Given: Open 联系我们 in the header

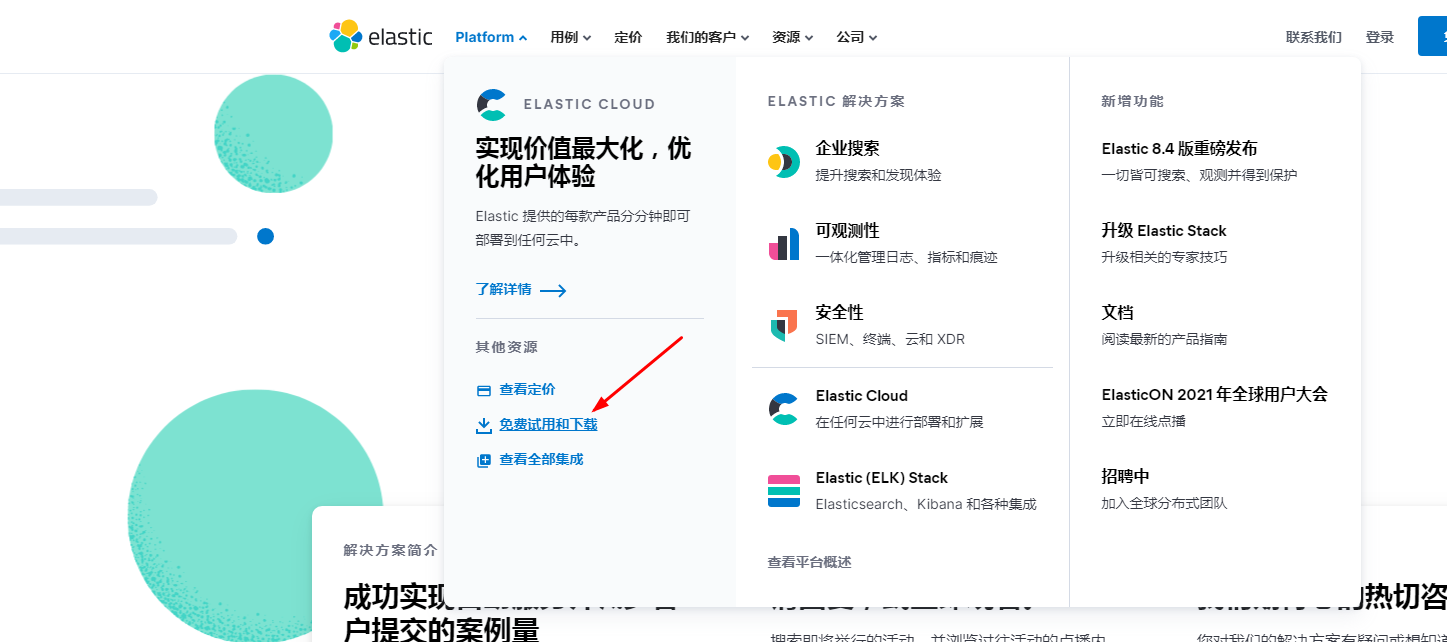Looking at the screenshot, I should tap(1314, 37).
